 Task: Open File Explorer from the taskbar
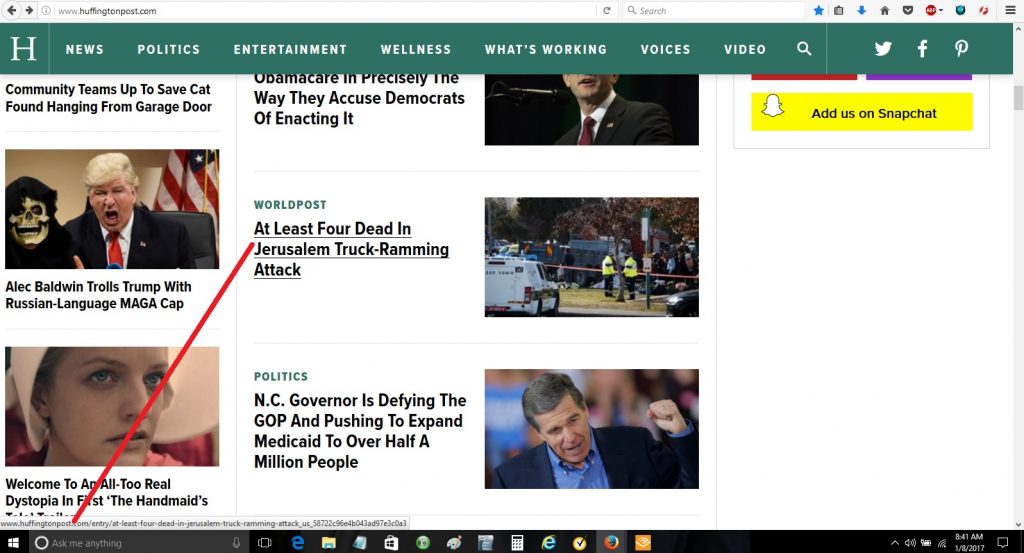(x=328, y=543)
